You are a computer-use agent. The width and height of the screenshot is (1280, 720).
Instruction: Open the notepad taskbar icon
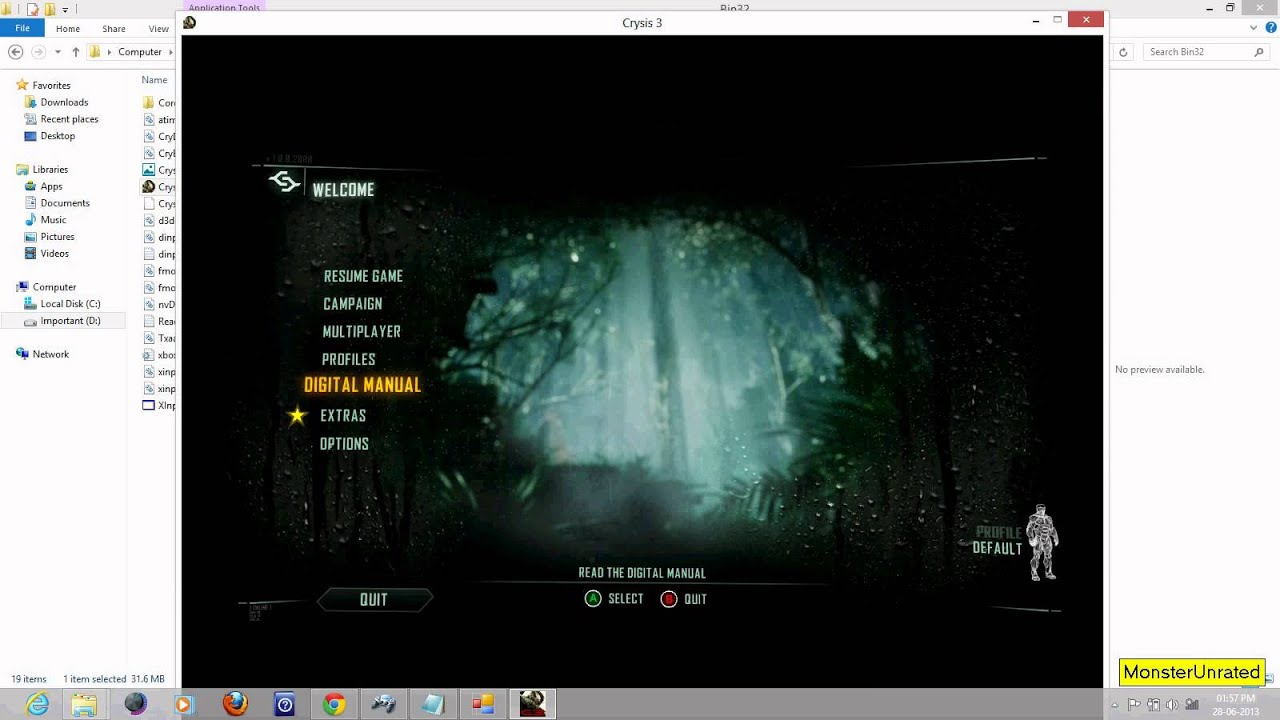click(x=433, y=704)
